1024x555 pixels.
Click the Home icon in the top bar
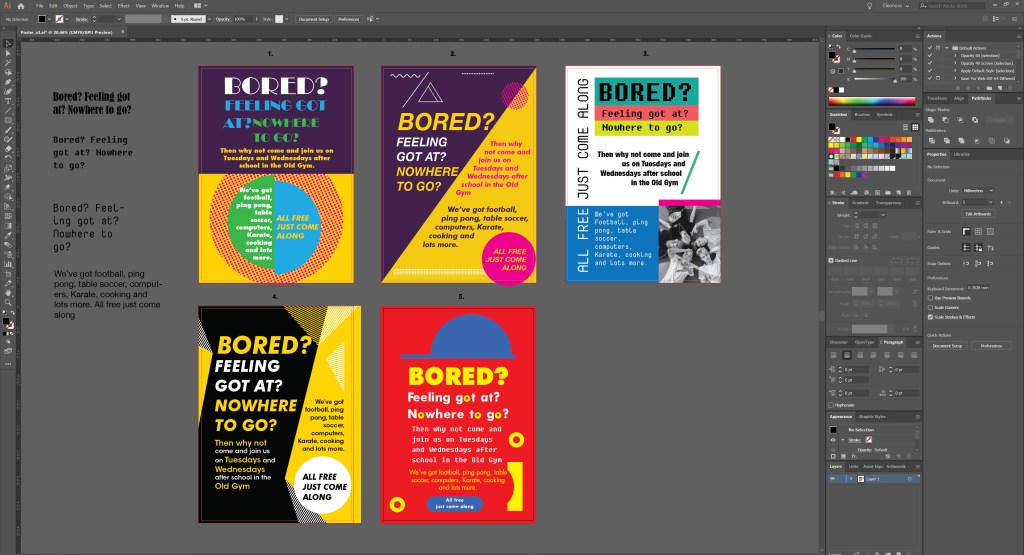pyautogui.click(x=20, y=6)
